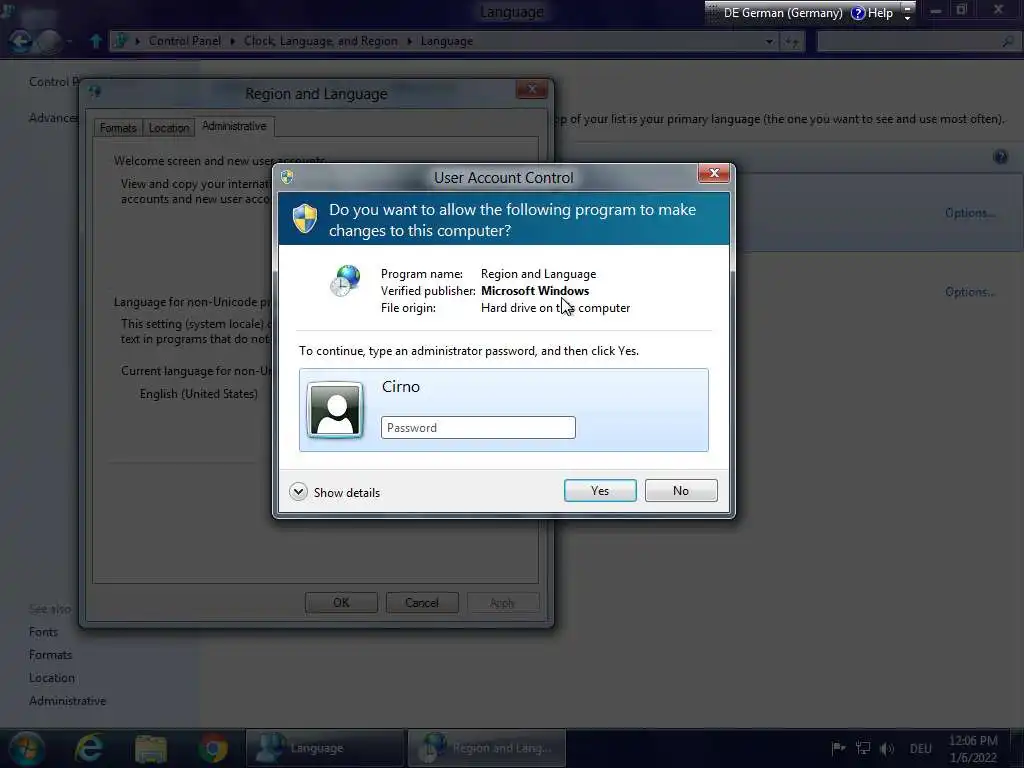Viewport: 1024px width, 768px height.
Task: Open the Formats link under See also
Action: (x=50, y=654)
